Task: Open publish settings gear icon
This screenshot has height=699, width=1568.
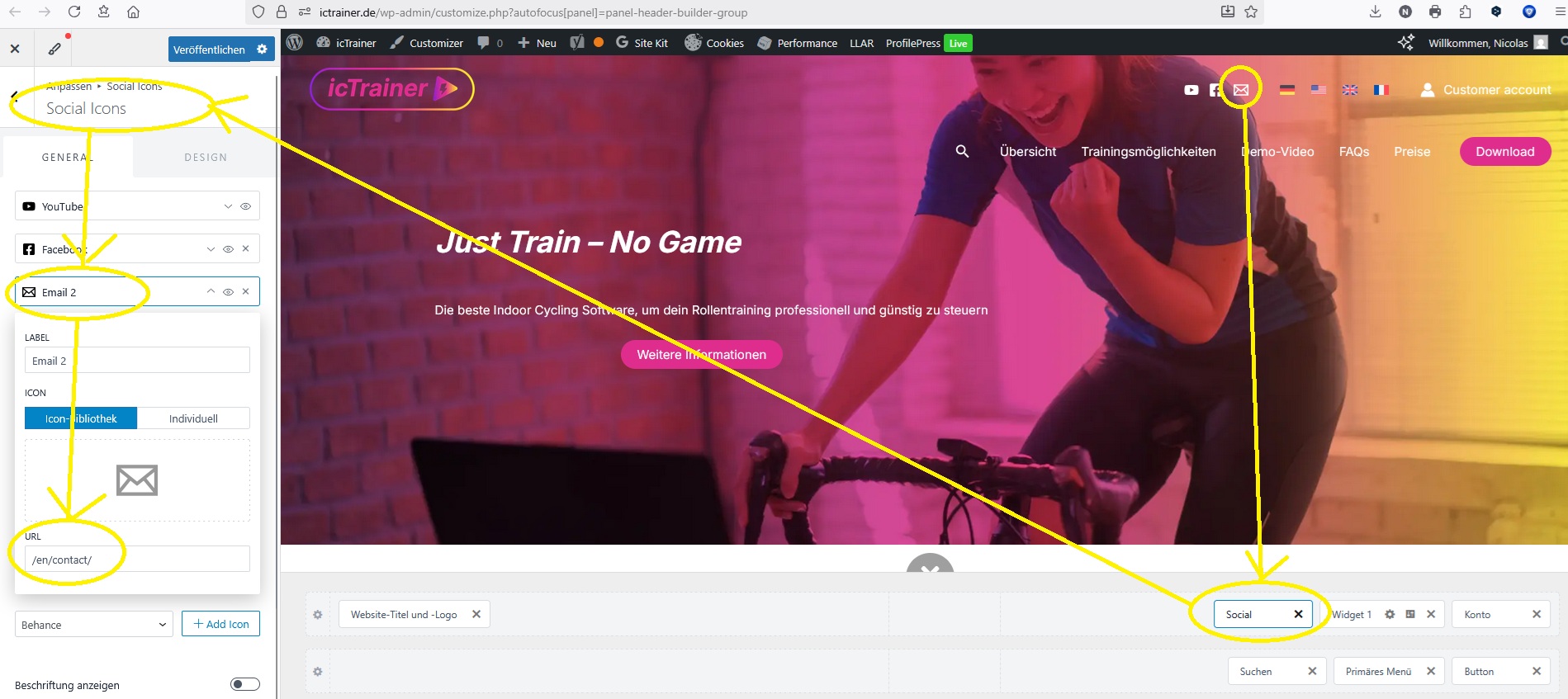Action: [x=262, y=49]
